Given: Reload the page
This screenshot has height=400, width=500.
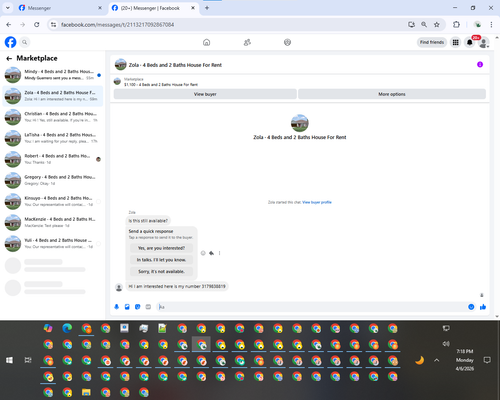Looking at the screenshot, I should tap(37, 25).
